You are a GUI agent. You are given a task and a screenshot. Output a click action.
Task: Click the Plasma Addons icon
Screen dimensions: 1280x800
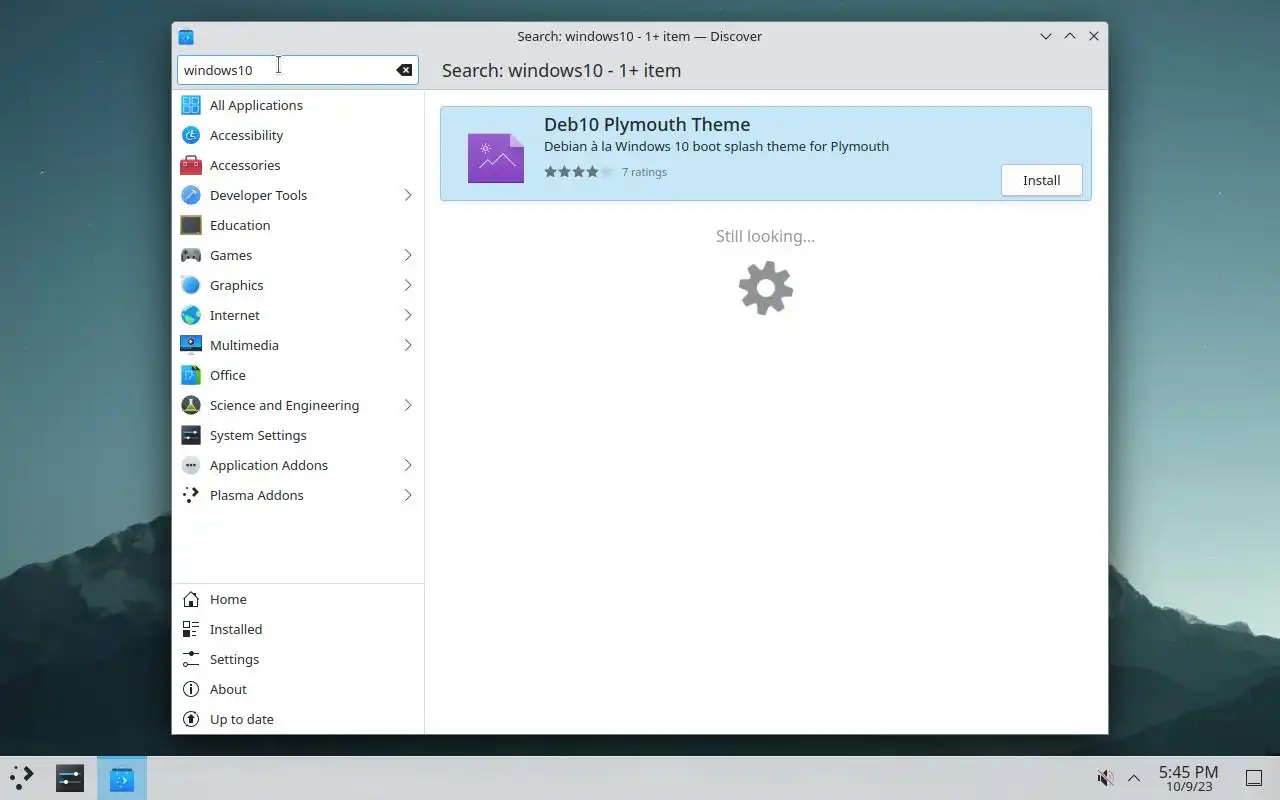click(191, 495)
